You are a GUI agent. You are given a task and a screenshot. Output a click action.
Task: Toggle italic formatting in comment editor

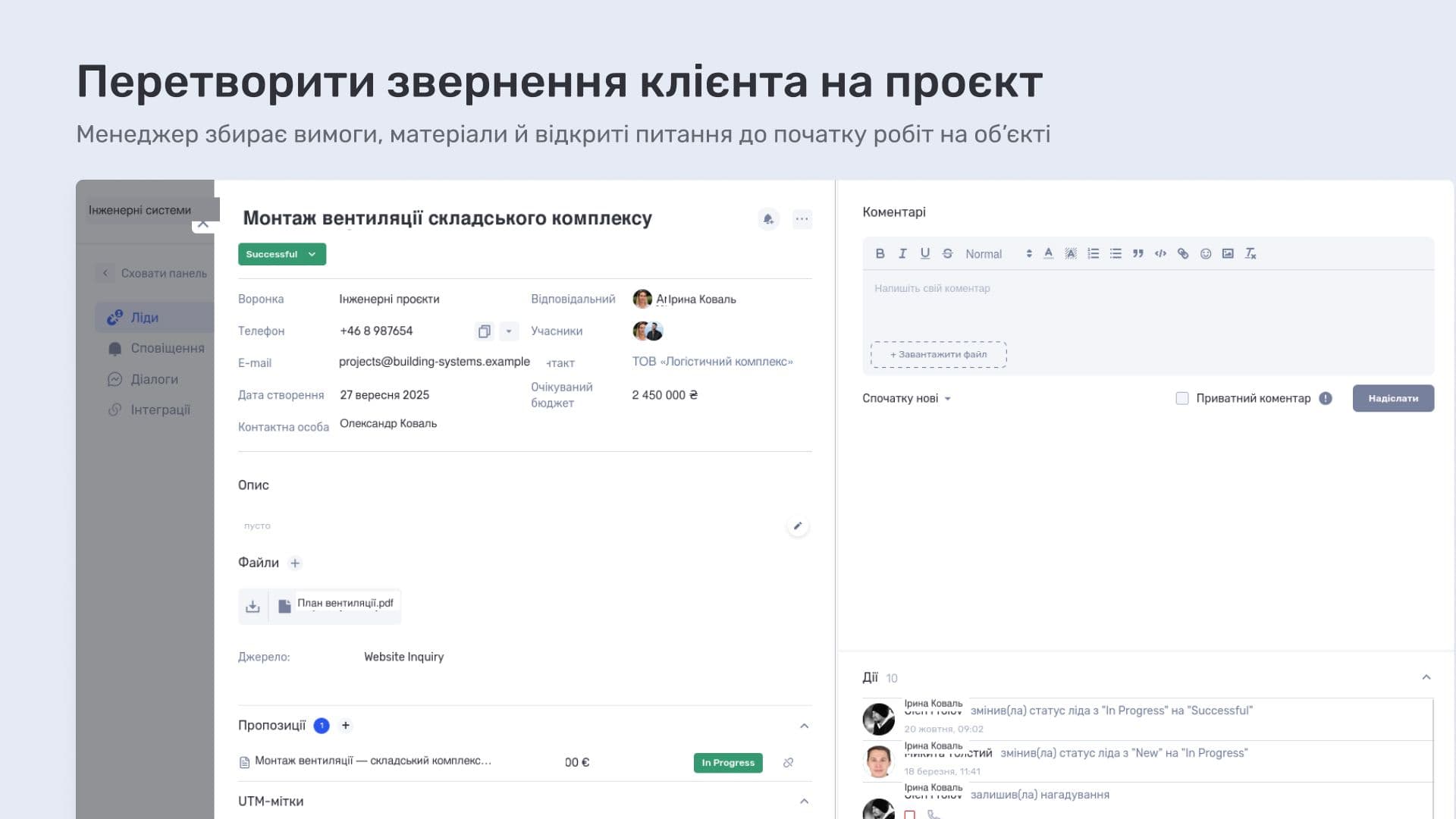(x=902, y=254)
